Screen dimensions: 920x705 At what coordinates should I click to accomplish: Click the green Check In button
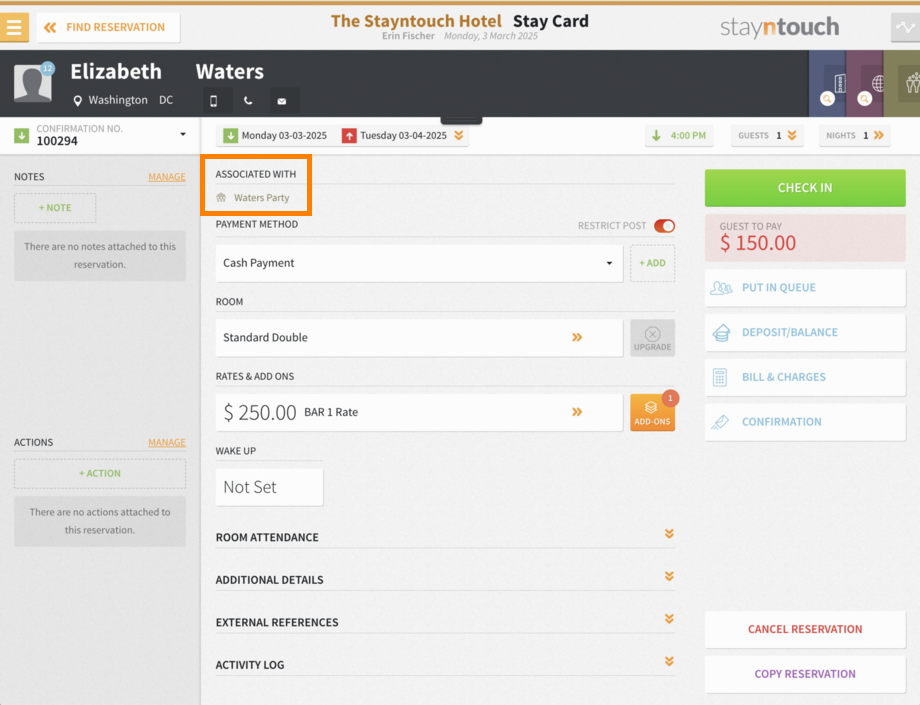click(805, 188)
